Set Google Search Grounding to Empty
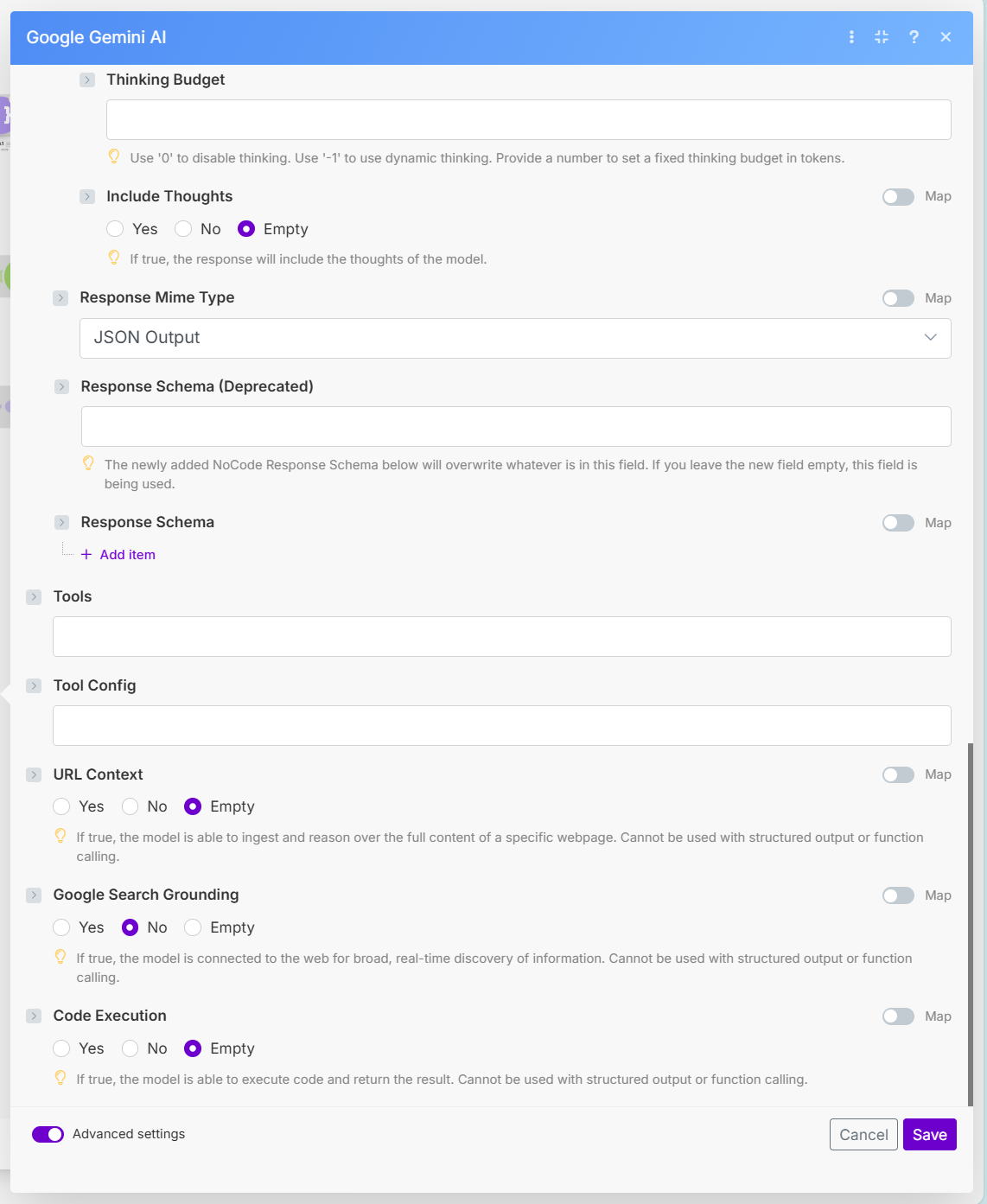Viewport: 987px width, 1204px height. tap(193, 927)
